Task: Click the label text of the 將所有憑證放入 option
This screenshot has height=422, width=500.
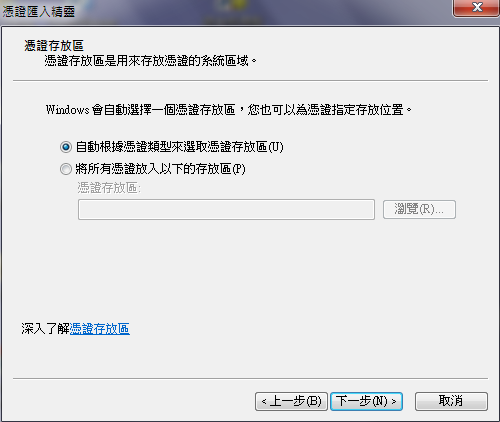Action: (x=161, y=169)
